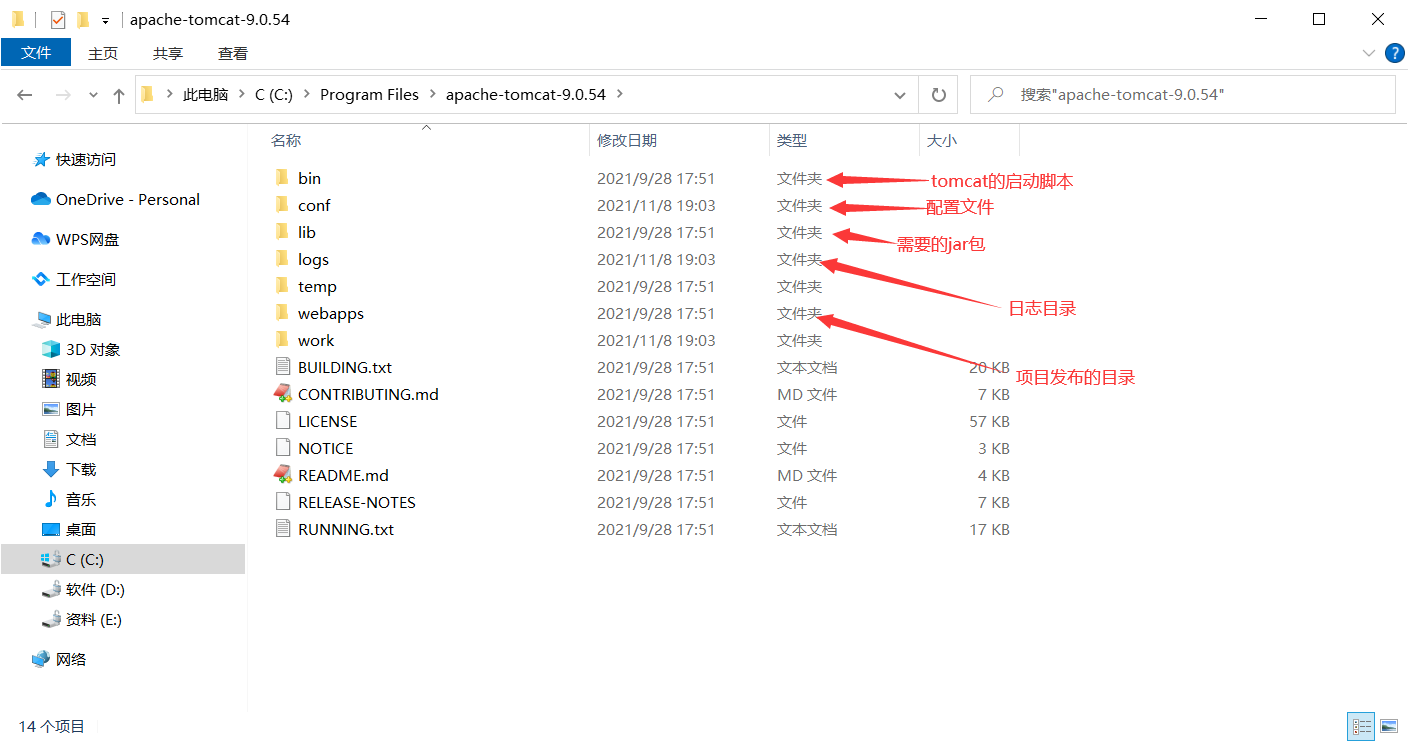Viewport: 1409px width, 742px height.
Task: Select 此电脑 in navigation pane
Action: (79, 319)
